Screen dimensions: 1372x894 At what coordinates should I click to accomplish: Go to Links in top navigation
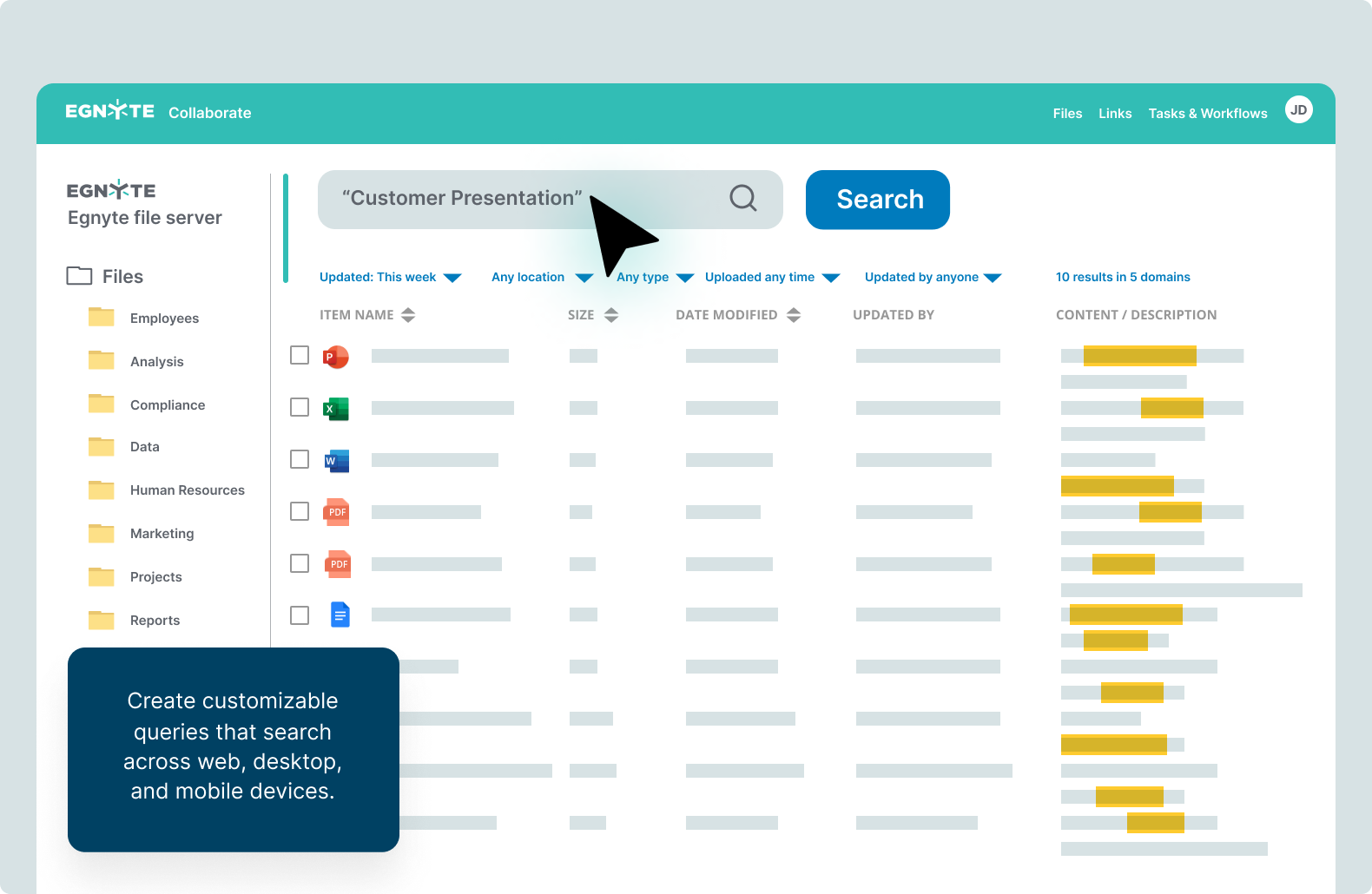[1114, 114]
